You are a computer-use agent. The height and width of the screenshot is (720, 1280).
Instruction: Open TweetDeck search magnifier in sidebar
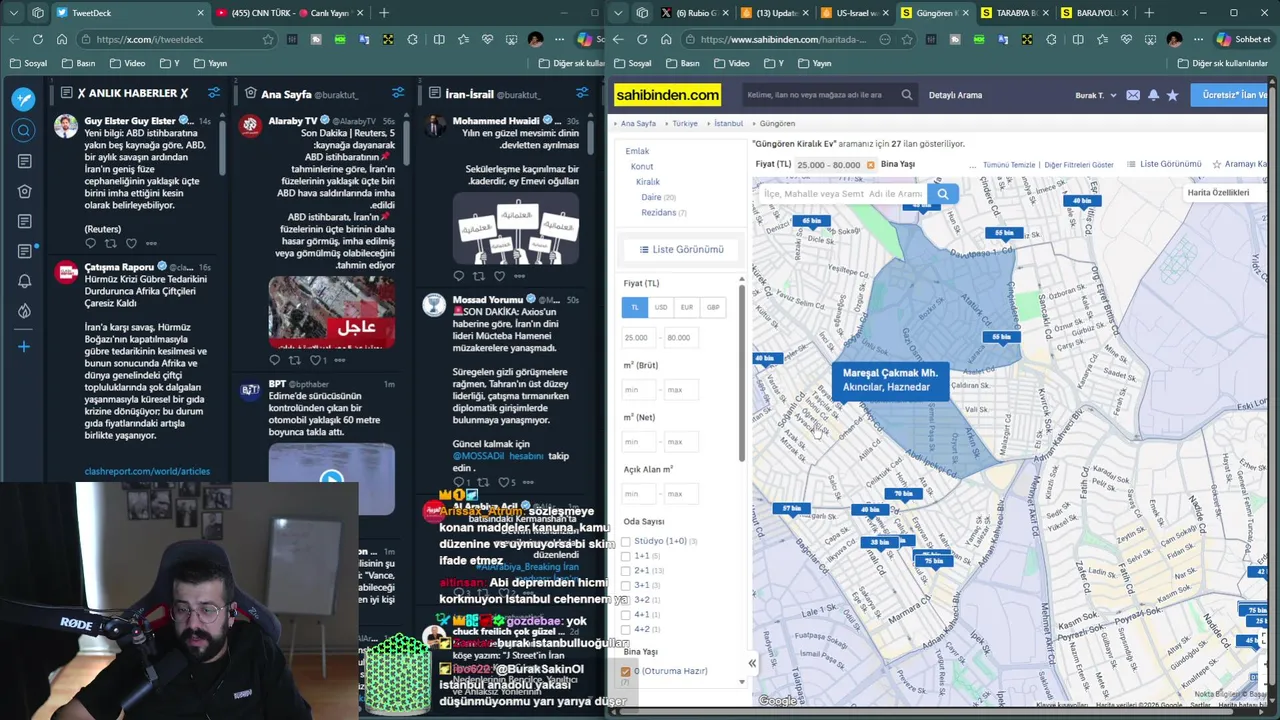24,130
